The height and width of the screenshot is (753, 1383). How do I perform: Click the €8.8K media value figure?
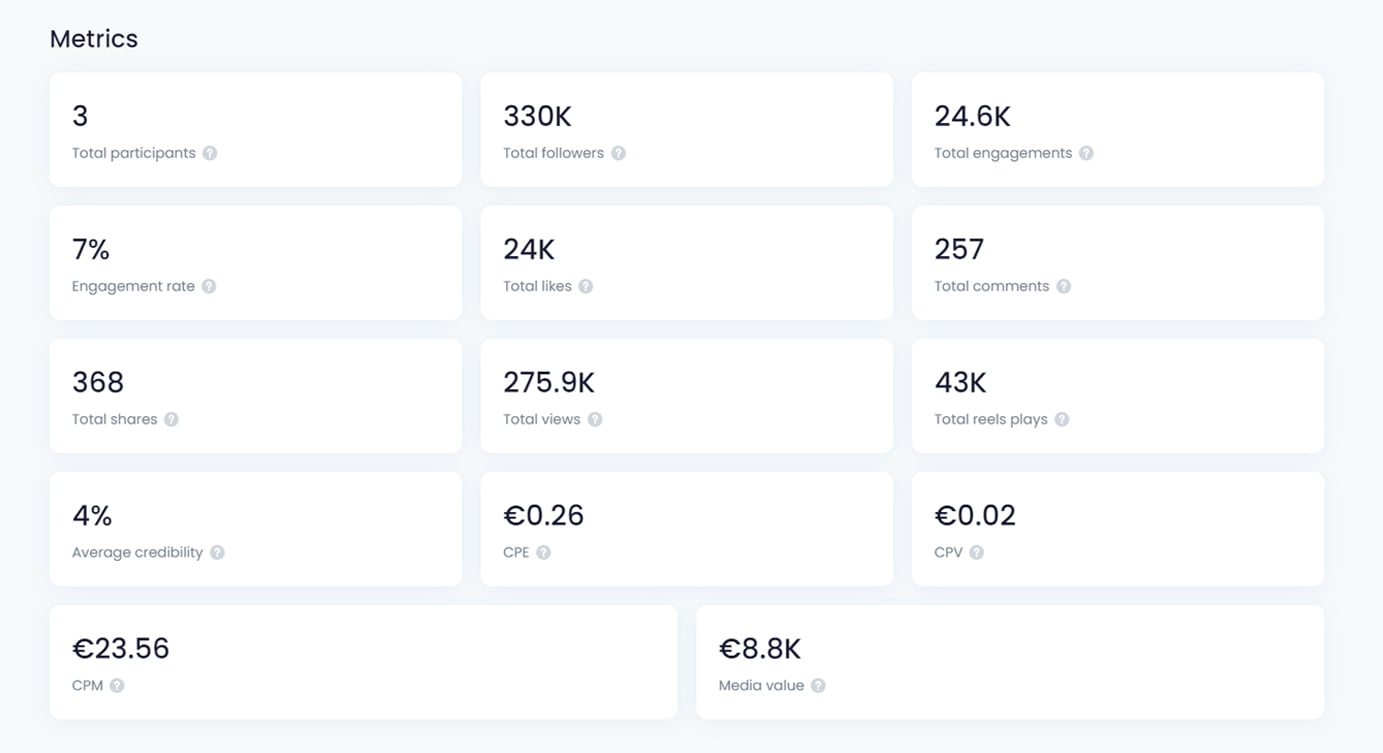760,649
